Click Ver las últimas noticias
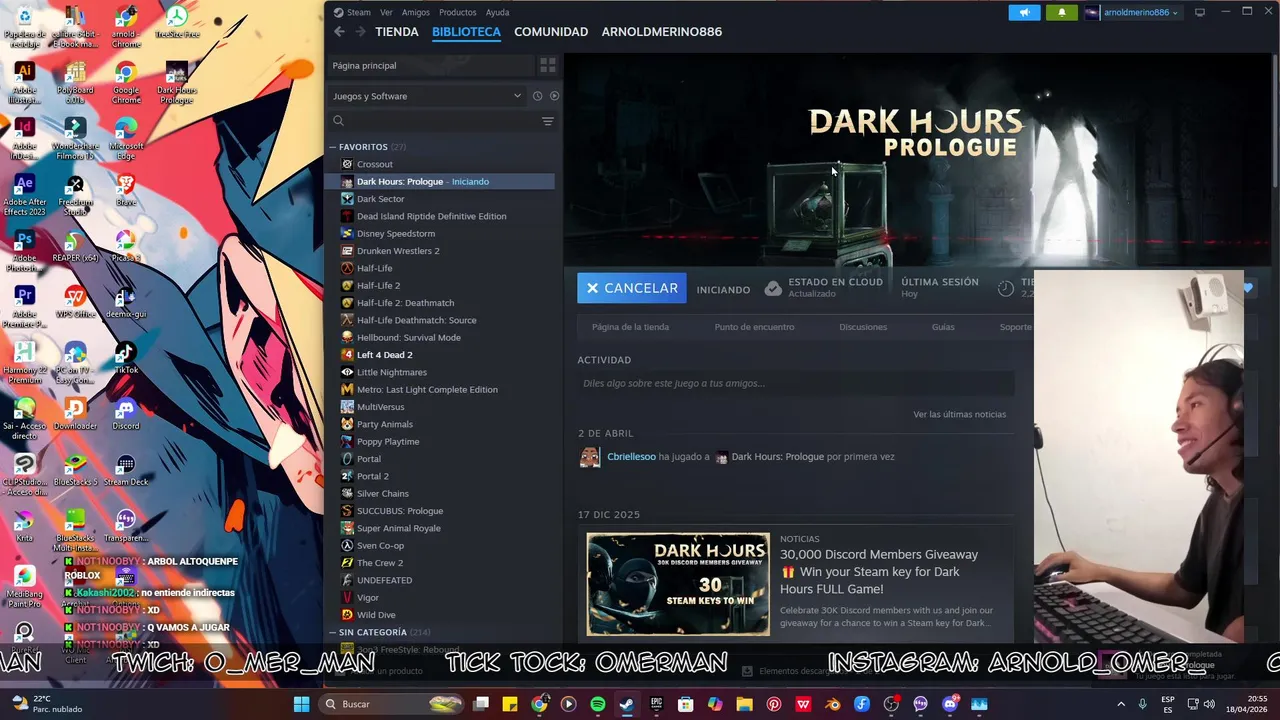The image size is (1280, 720). pyautogui.click(x=959, y=414)
